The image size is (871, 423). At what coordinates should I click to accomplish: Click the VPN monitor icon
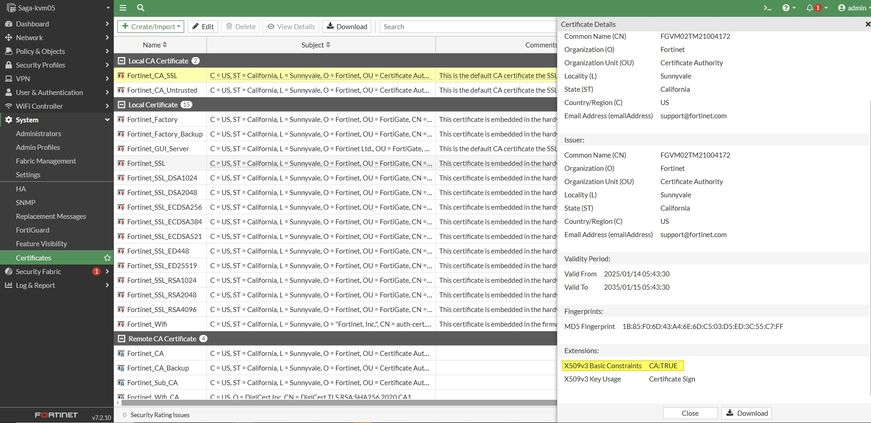point(8,79)
